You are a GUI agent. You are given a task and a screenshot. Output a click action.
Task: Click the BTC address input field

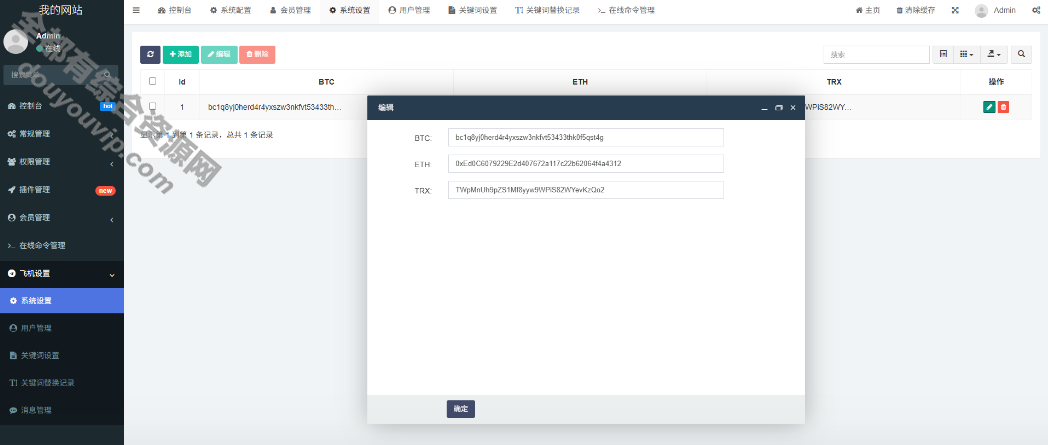tap(585, 138)
